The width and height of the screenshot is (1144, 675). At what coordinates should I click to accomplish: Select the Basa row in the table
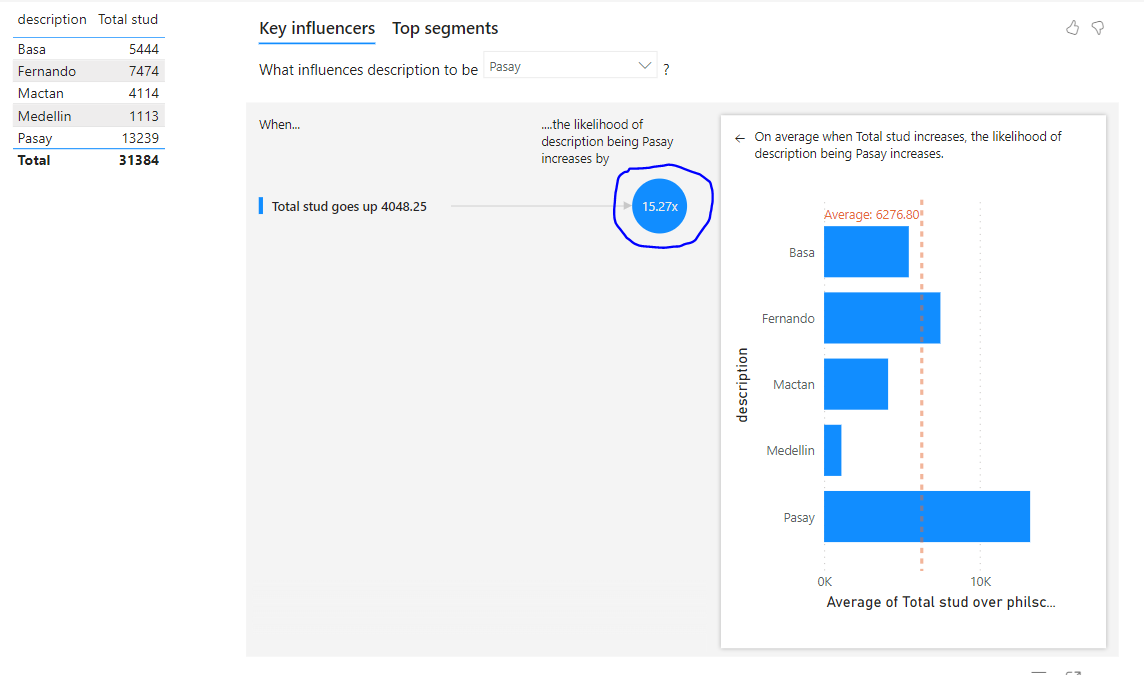click(88, 49)
